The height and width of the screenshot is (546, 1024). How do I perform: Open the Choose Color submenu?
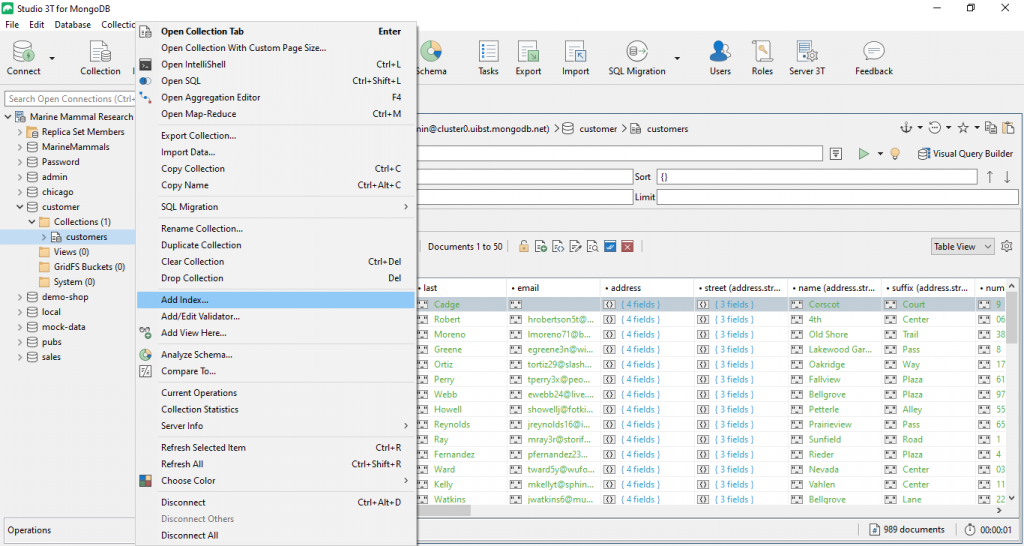276,480
